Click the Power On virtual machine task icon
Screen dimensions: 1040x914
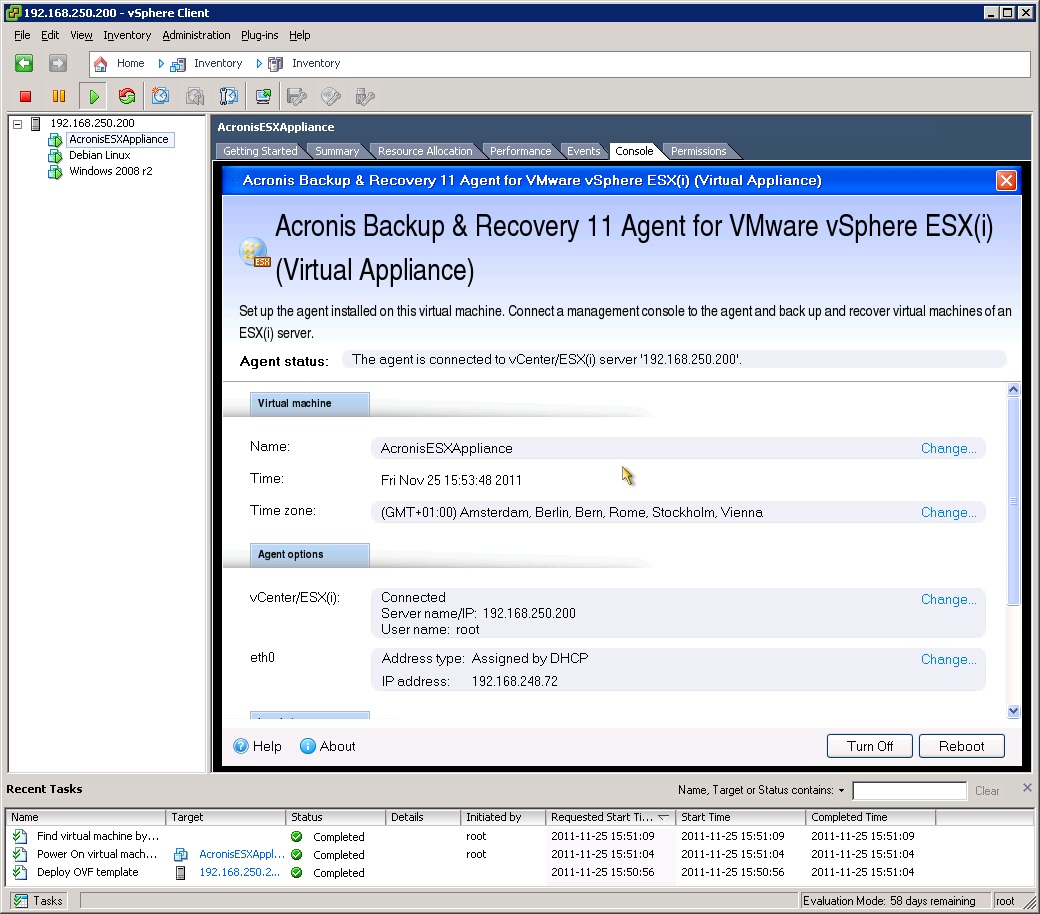(20, 854)
